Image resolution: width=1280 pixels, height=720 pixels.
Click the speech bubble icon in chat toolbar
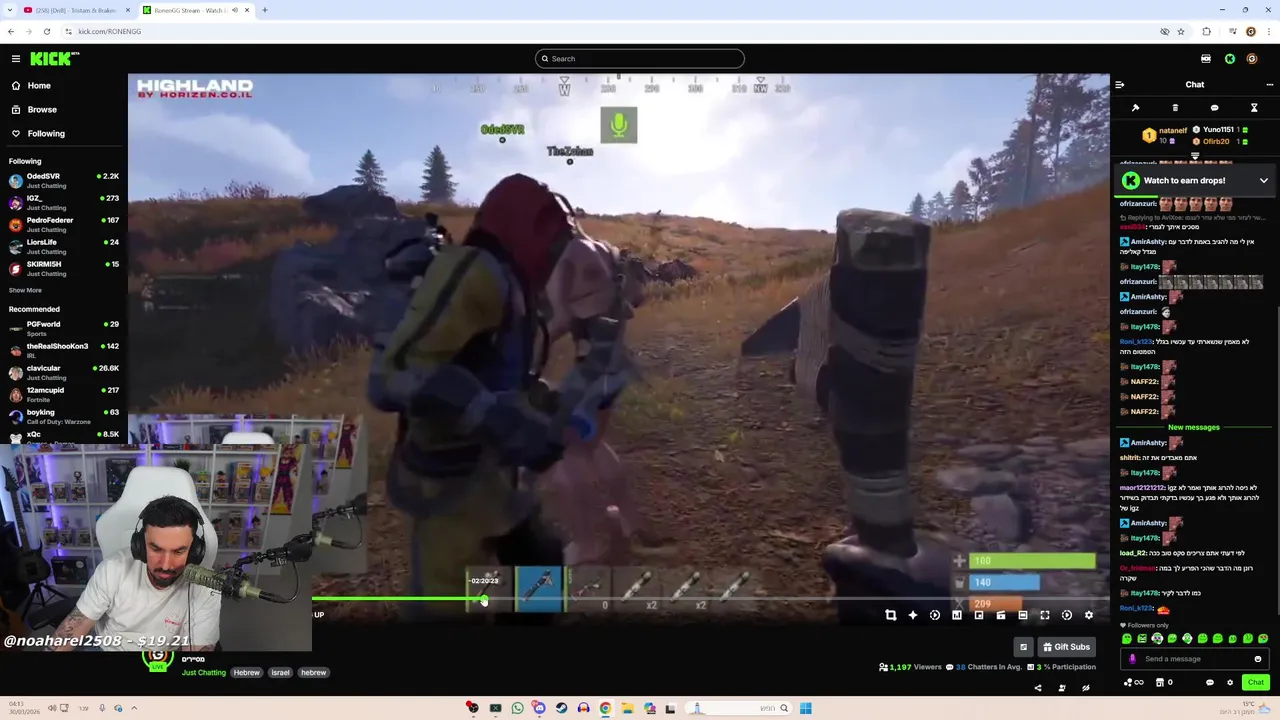point(1214,108)
